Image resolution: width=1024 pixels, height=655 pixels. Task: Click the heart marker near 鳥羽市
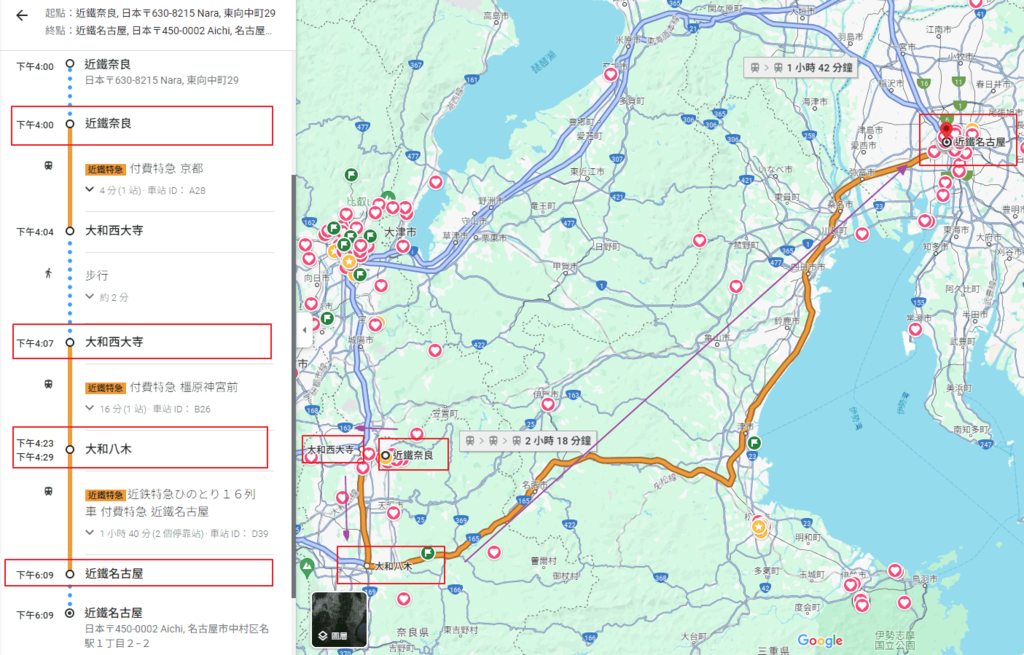point(895,571)
